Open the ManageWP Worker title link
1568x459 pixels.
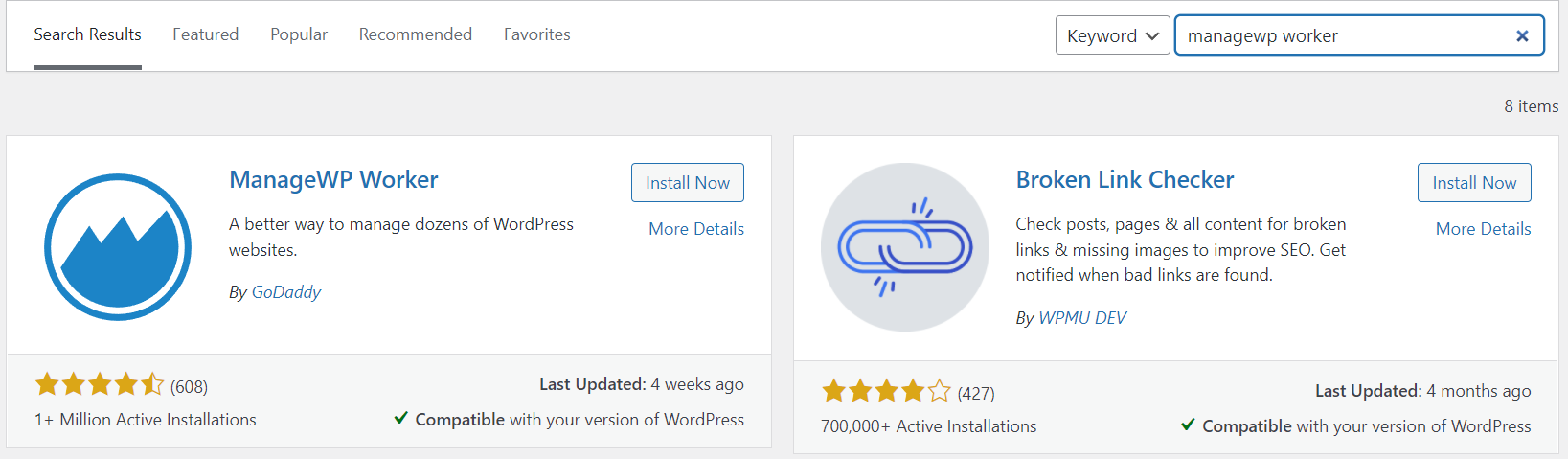pyautogui.click(x=333, y=180)
